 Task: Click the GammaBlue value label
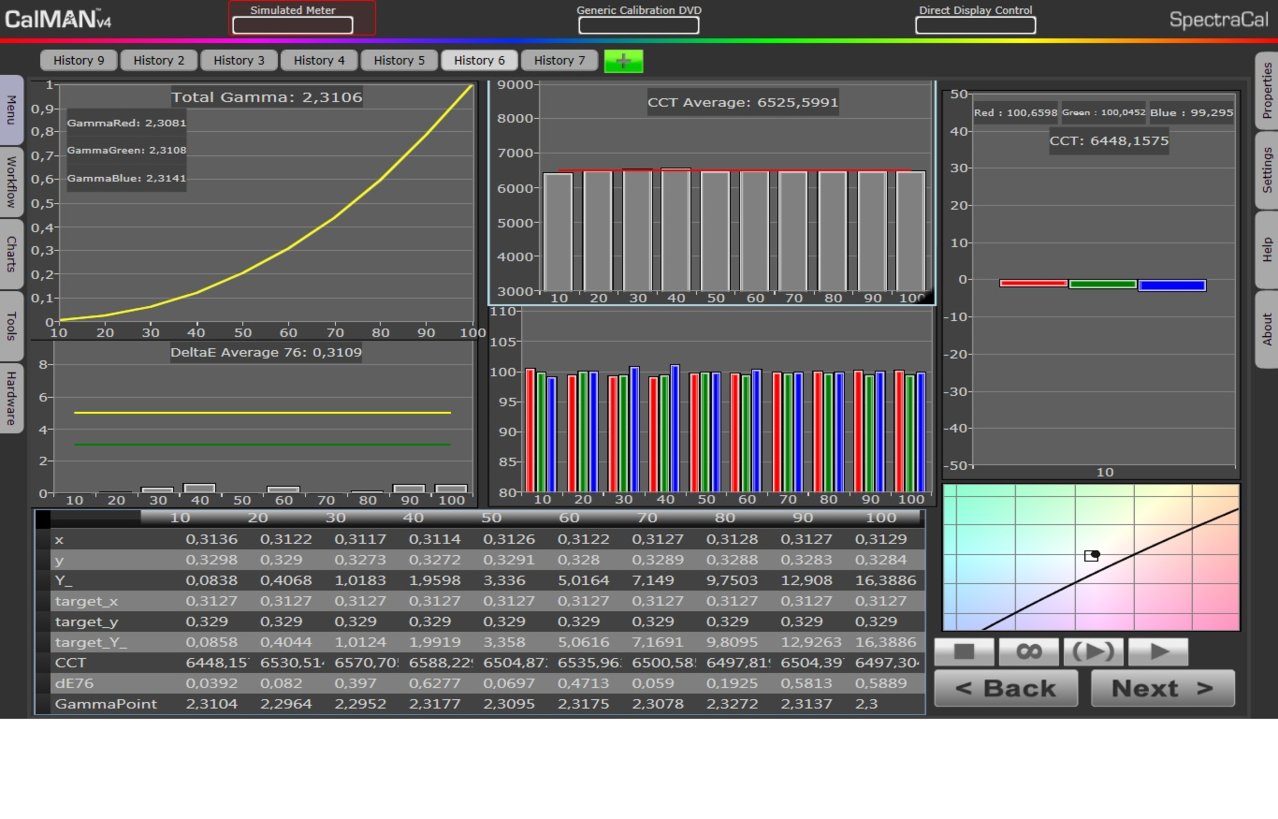pos(126,179)
